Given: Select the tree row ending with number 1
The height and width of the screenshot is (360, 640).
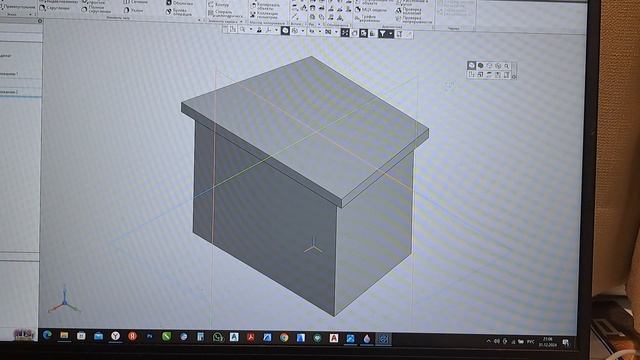Looking at the screenshot, I should point(21,74).
